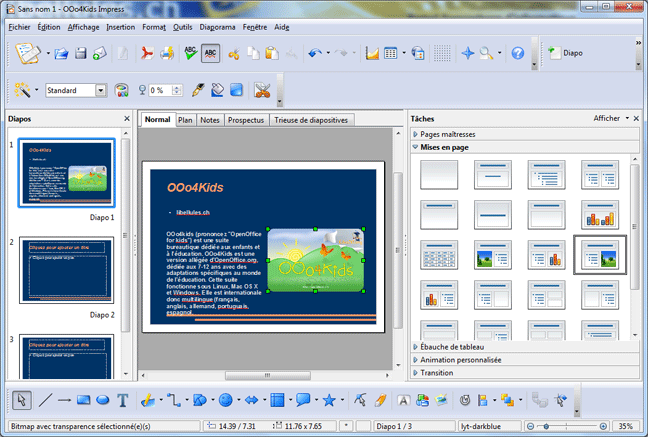648x437 pixels.
Task: Close the Diapos panel
Action: [x=127, y=119]
